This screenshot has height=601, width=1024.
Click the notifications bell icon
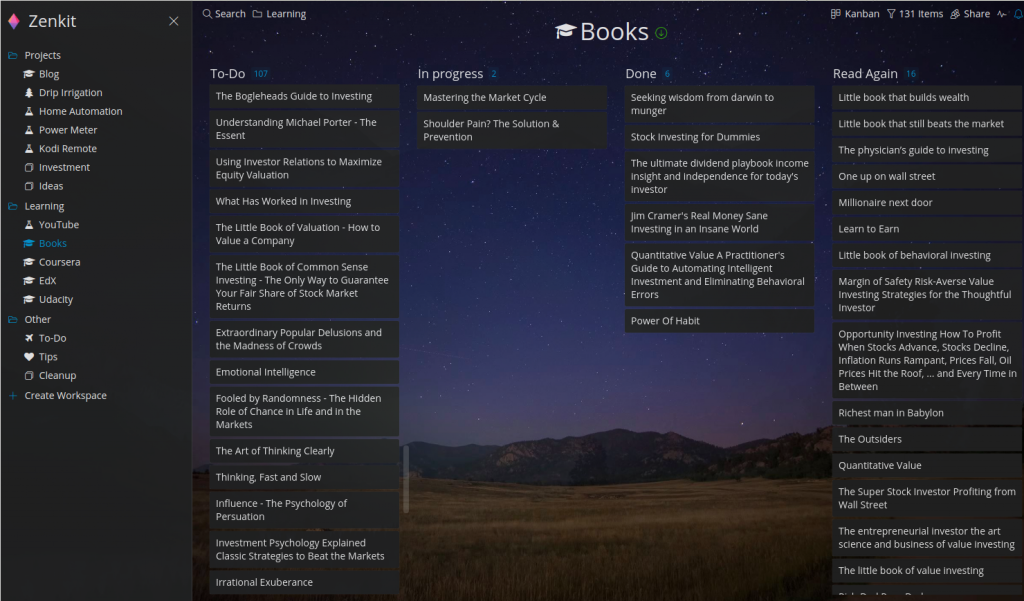(1019, 14)
